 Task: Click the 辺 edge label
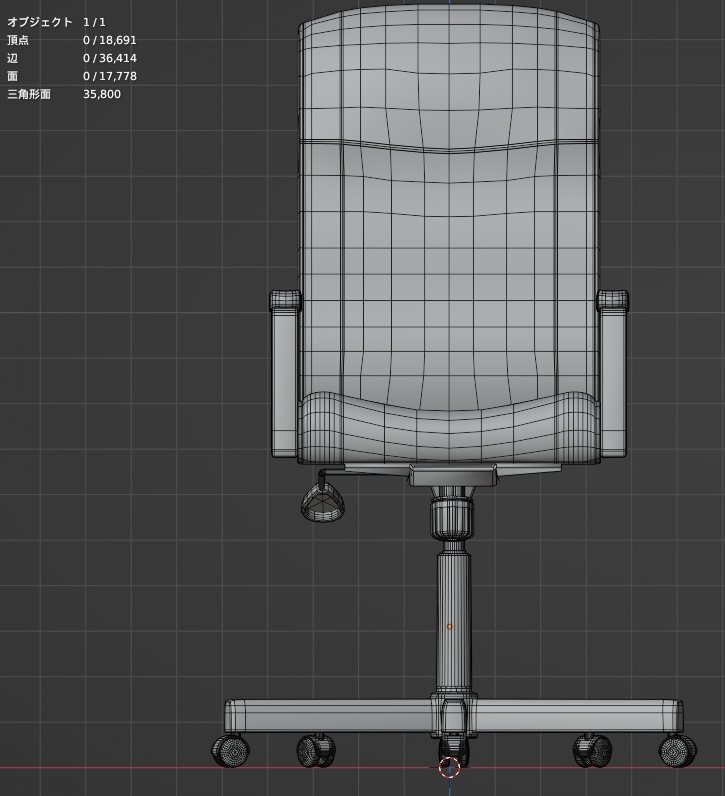pyautogui.click(x=12, y=58)
